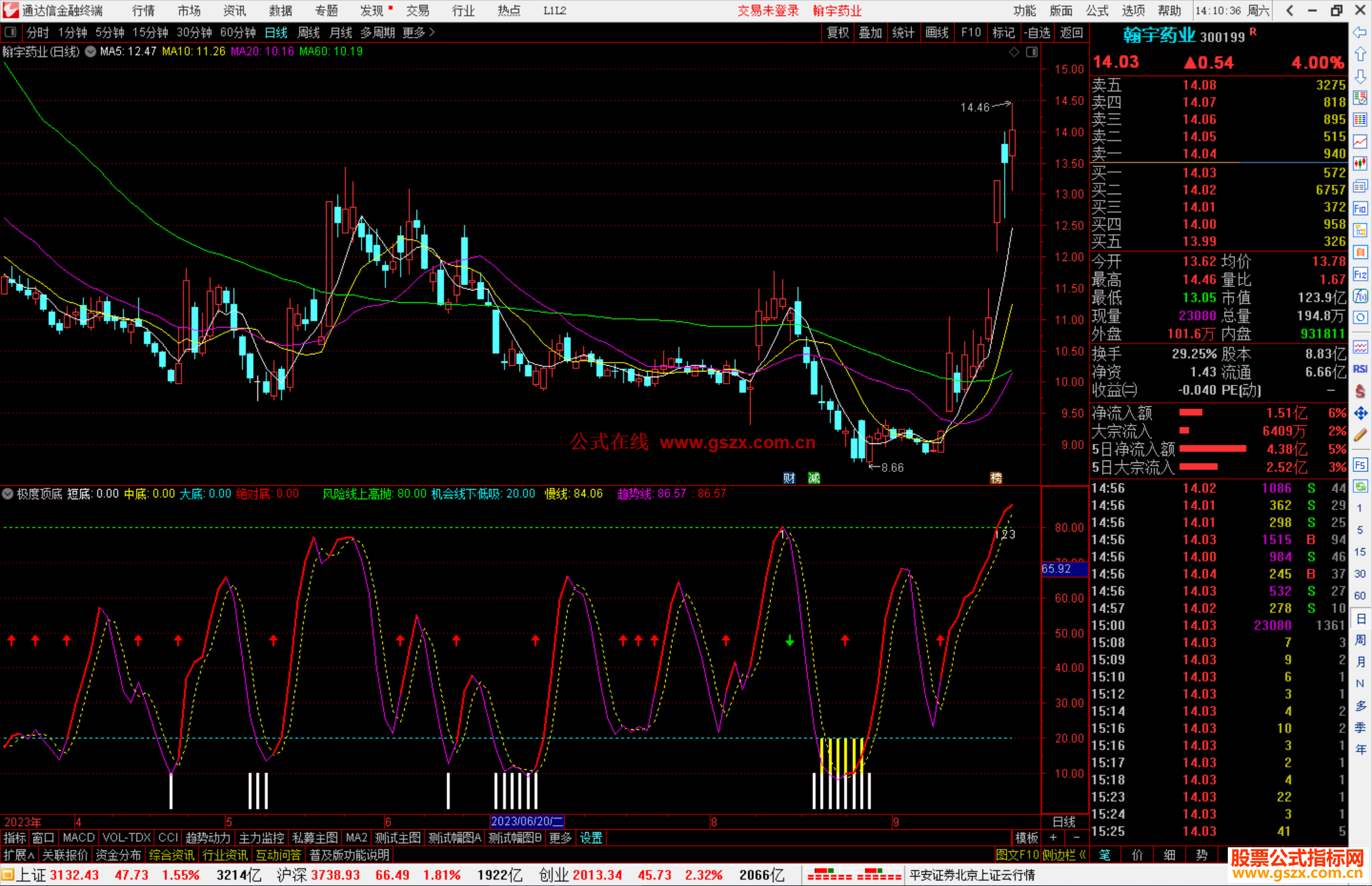Click the red 5日净流入额 bar
This screenshot has height=886, width=1372.
[1212, 449]
